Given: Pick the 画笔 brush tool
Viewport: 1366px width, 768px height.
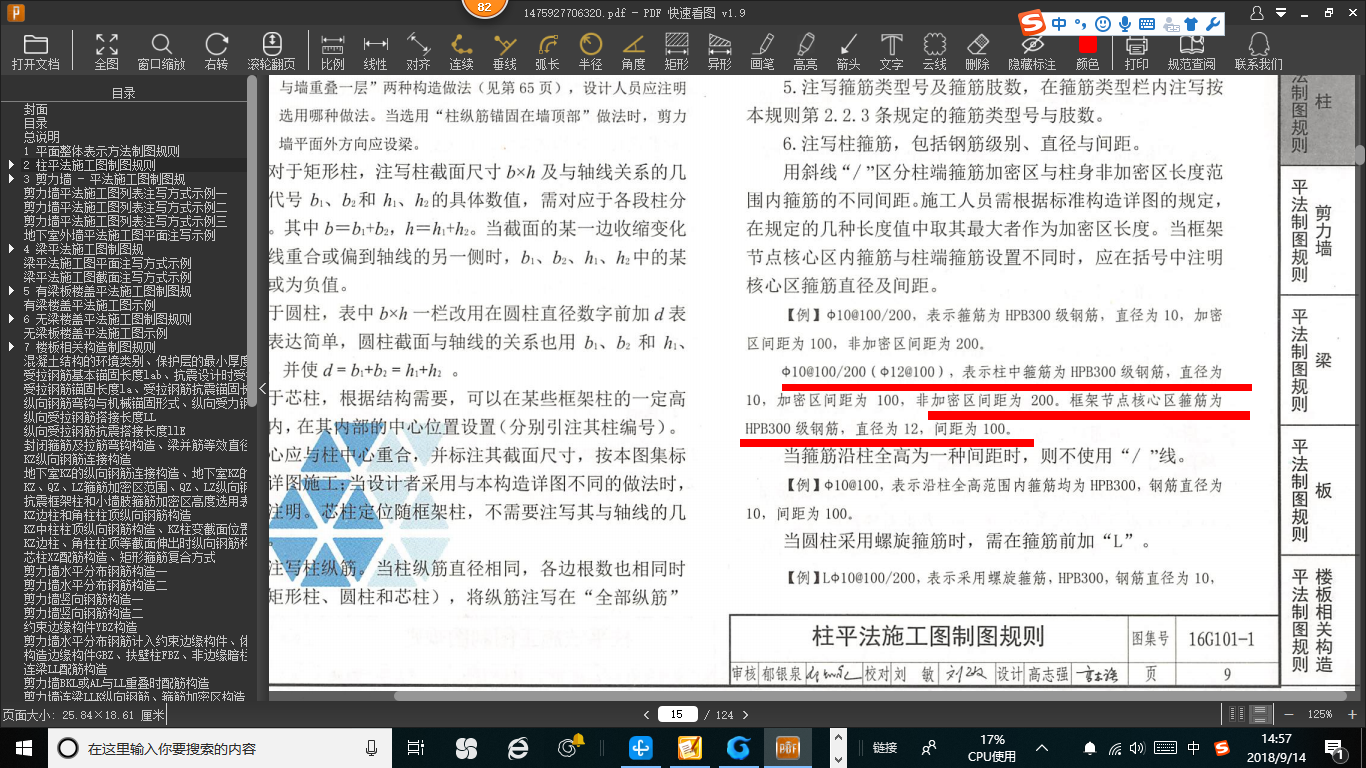Looking at the screenshot, I should (762, 52).
